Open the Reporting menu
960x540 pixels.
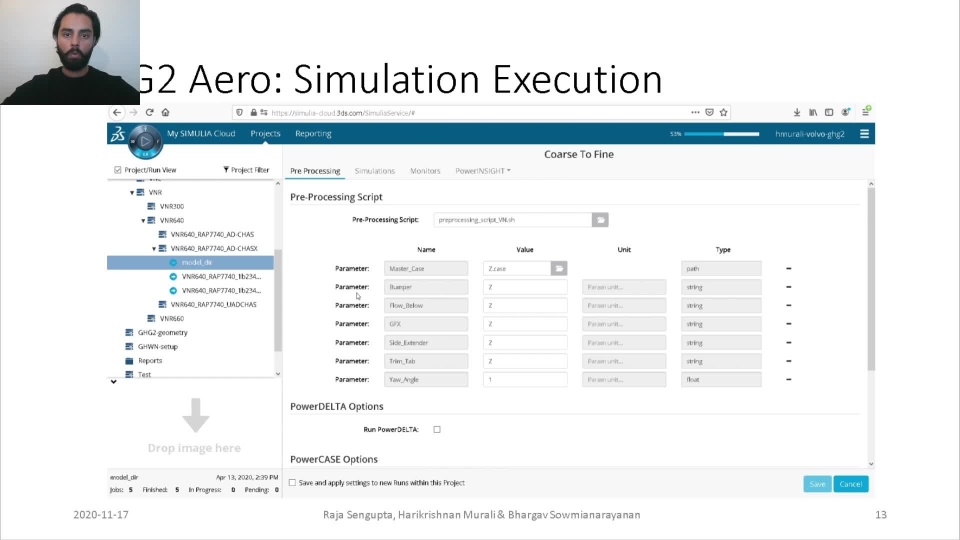pos(313,133)
